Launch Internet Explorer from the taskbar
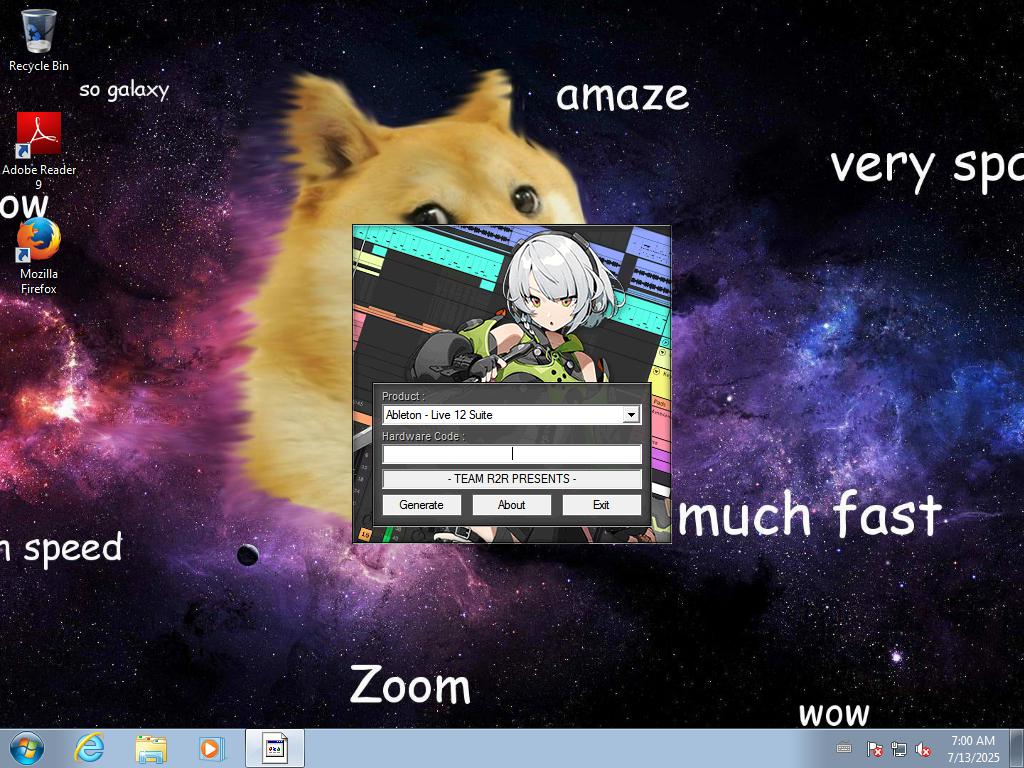 pyautogui.click(x=89, y=748)
